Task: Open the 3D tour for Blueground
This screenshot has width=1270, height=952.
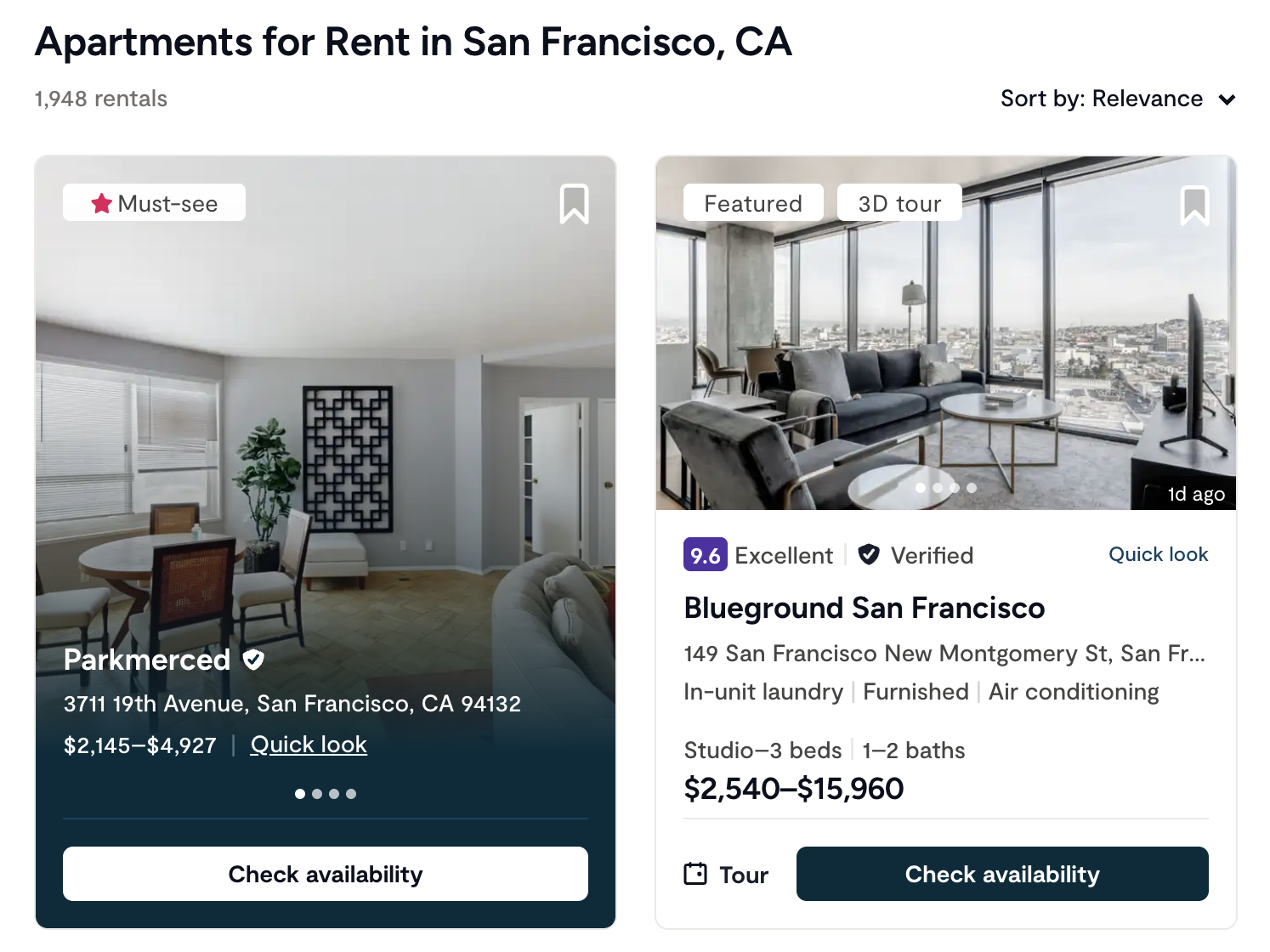Action: click(x=899, y=204)
